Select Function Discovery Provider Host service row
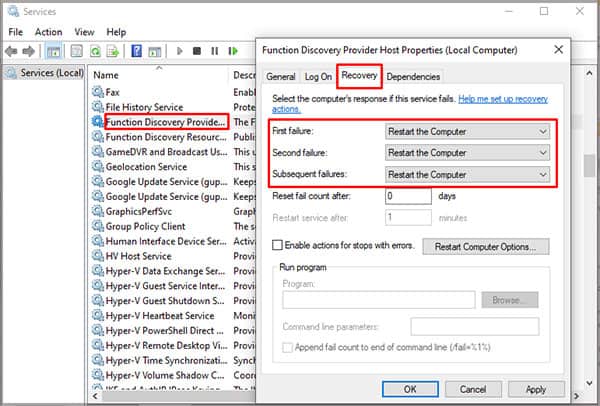 [x=165, y=122]
